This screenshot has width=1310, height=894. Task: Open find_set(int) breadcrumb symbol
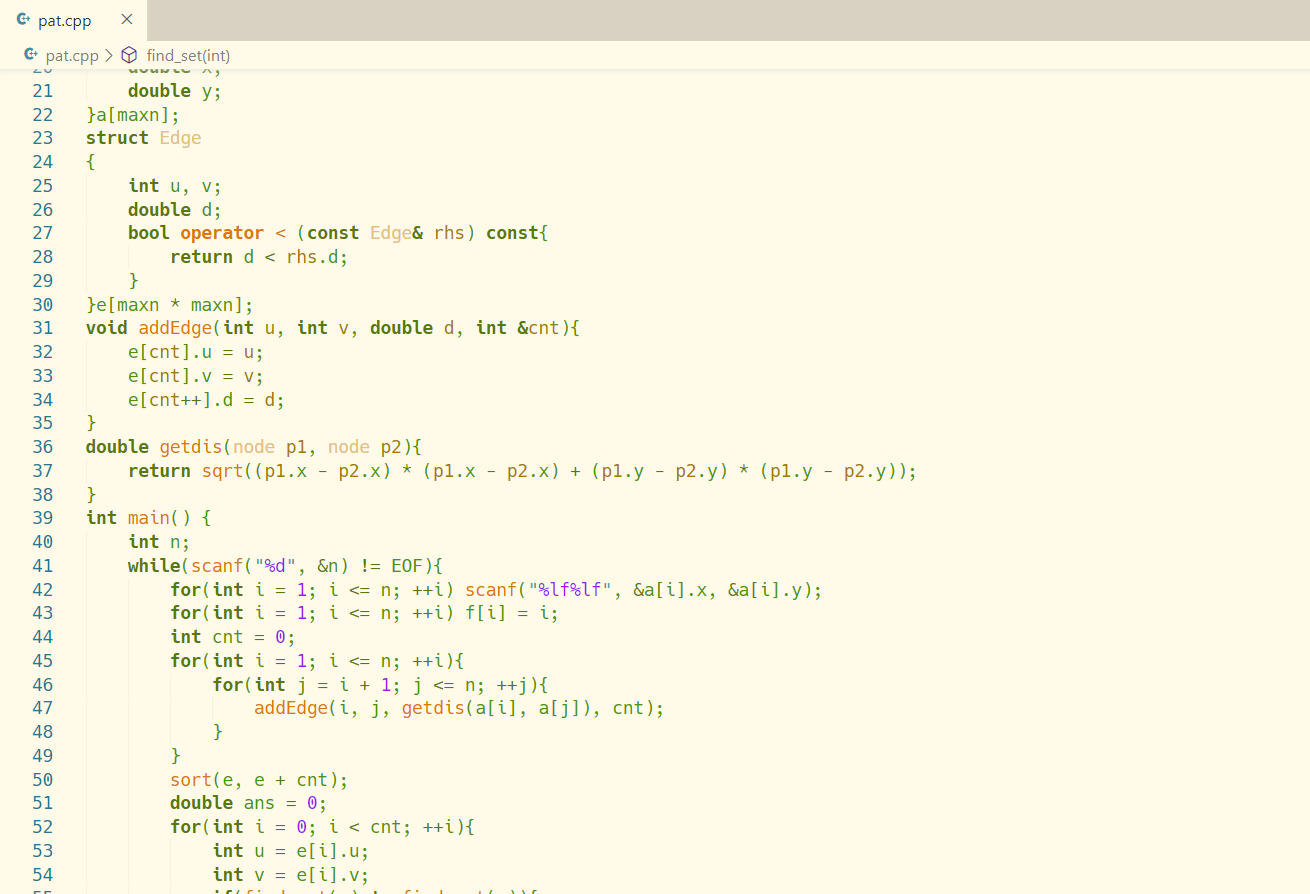(x=188, y=56)
